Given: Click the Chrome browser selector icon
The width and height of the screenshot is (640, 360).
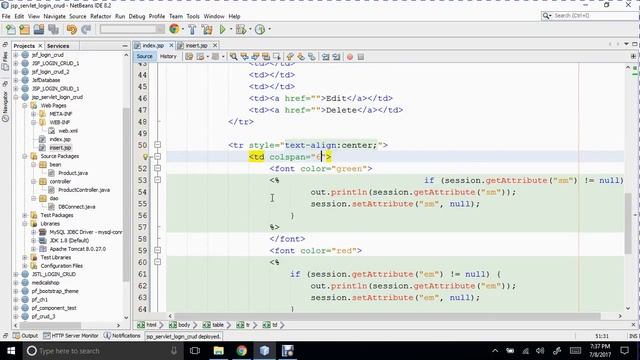Looking at the screenshot, I should click(x=174, y=29).
